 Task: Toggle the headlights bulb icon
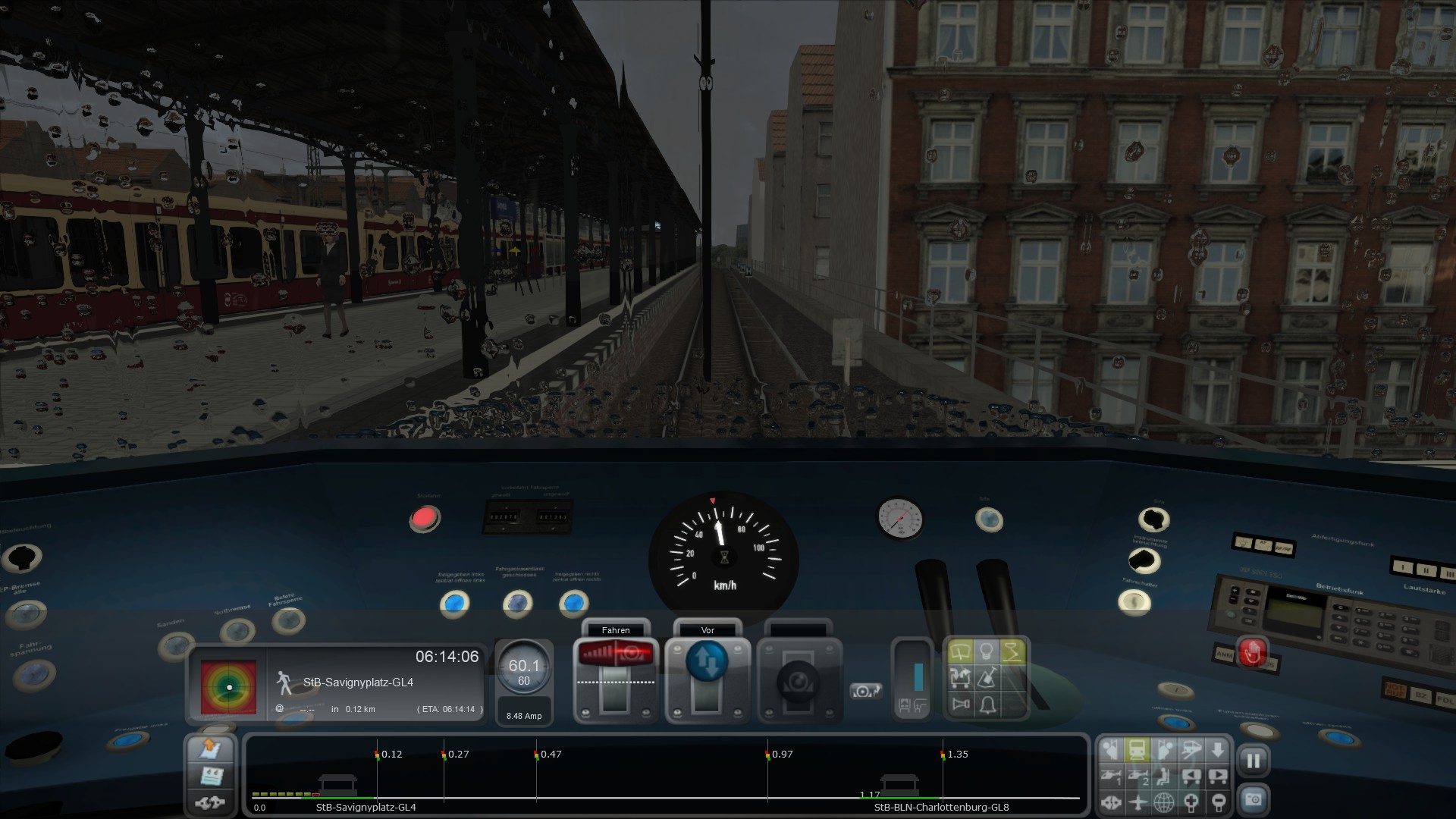986,652
